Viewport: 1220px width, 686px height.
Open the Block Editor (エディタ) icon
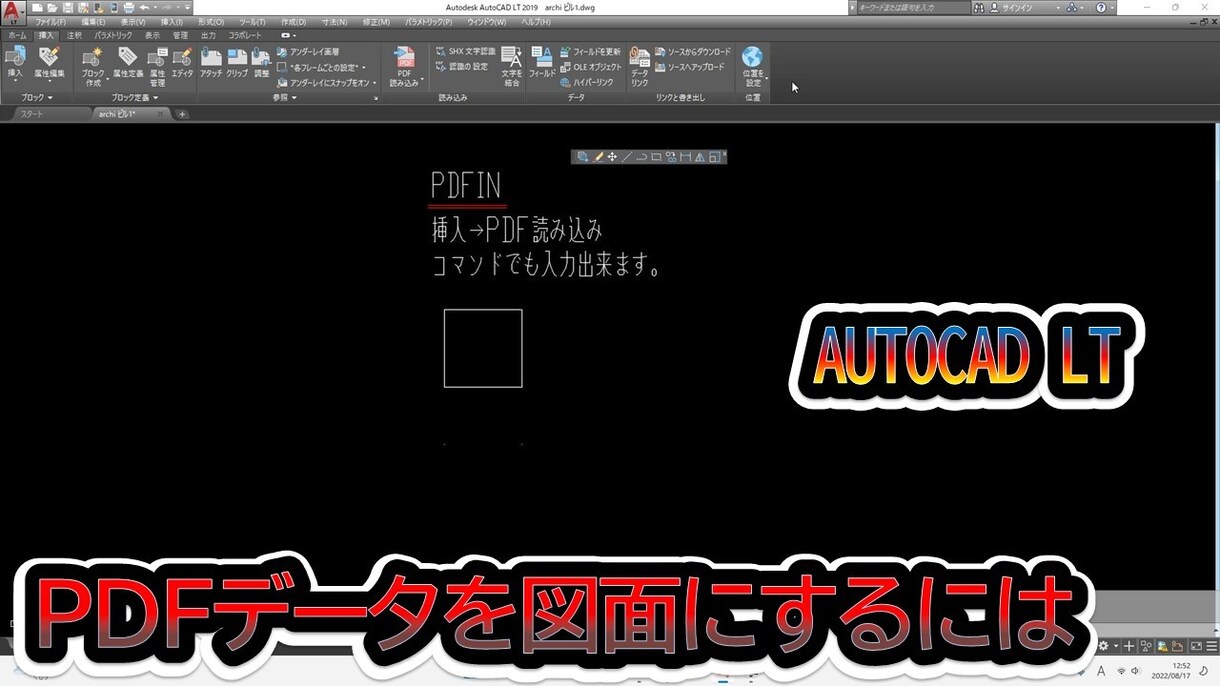[x=182, y=60]
